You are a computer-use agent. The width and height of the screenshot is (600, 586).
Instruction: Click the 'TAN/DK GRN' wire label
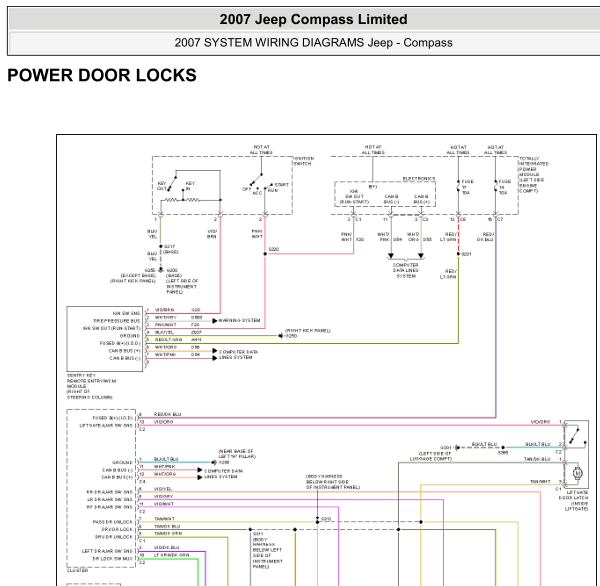[x=168, y=533]
